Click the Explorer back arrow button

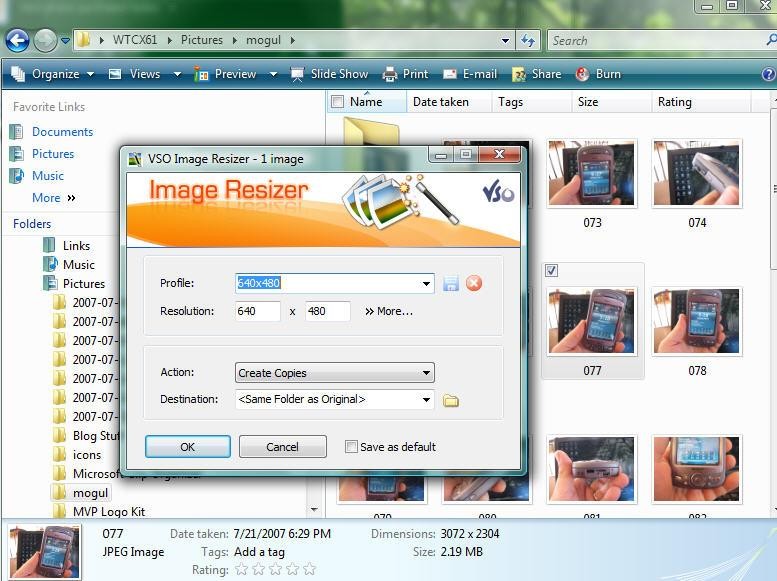(x=18, y=41)
